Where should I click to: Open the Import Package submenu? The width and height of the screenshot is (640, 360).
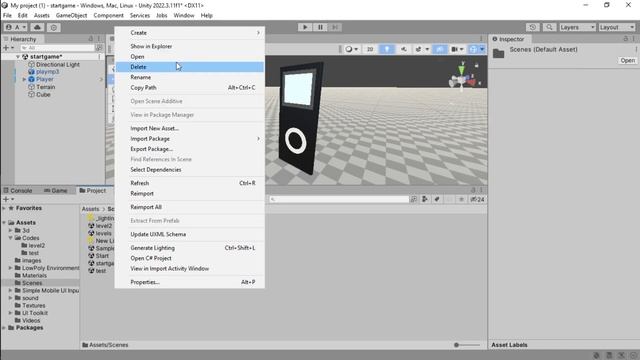[x=190, y=139]
